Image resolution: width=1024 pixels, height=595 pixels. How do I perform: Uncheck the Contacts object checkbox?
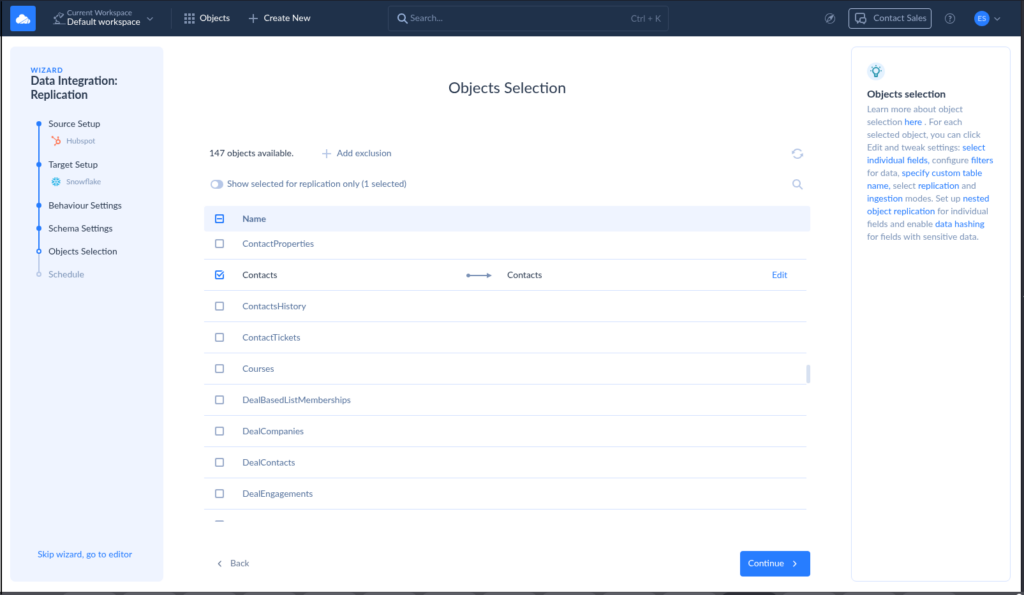[x=220, y=275]
